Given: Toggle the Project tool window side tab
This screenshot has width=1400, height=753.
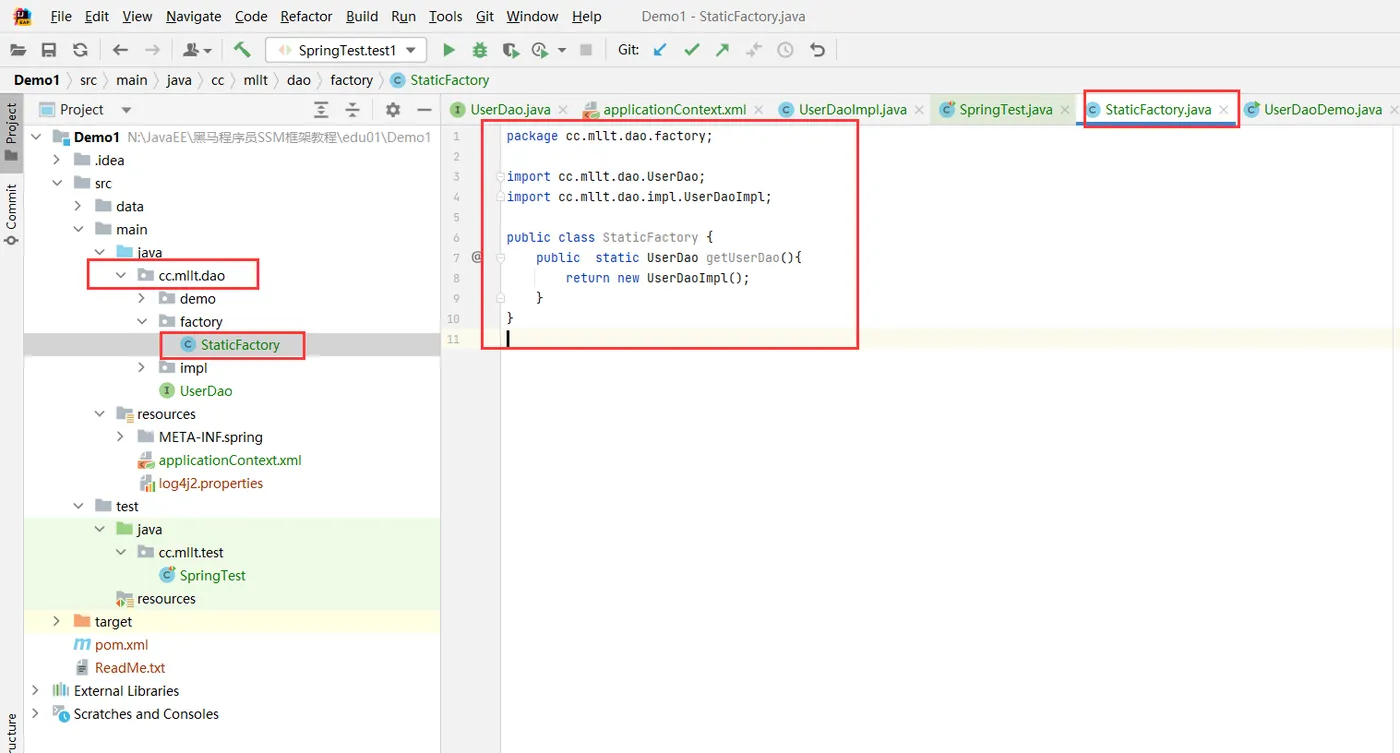Looking at the screenshot, I should 11,132.
